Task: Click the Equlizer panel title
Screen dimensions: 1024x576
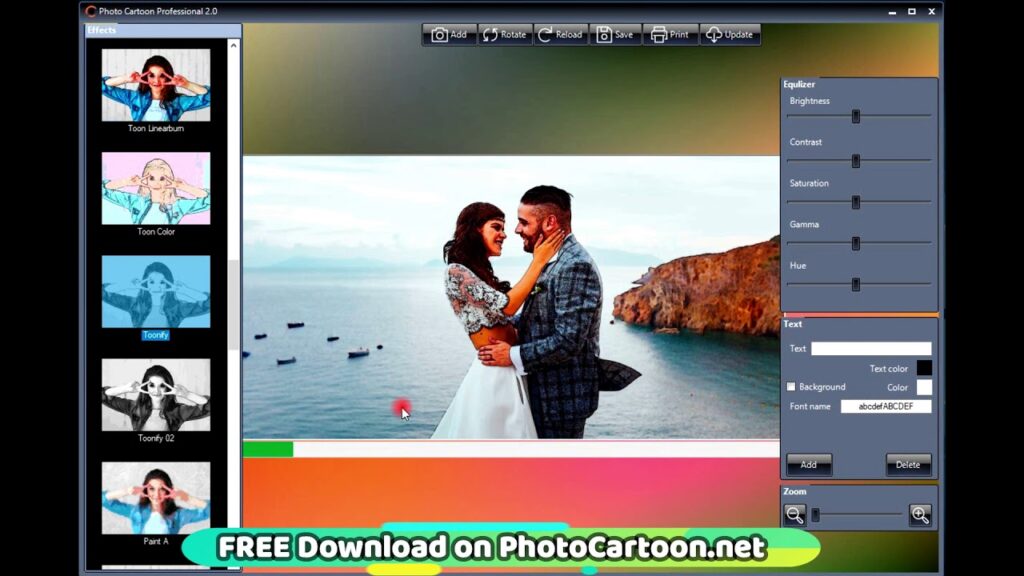Action: [799, 84]
